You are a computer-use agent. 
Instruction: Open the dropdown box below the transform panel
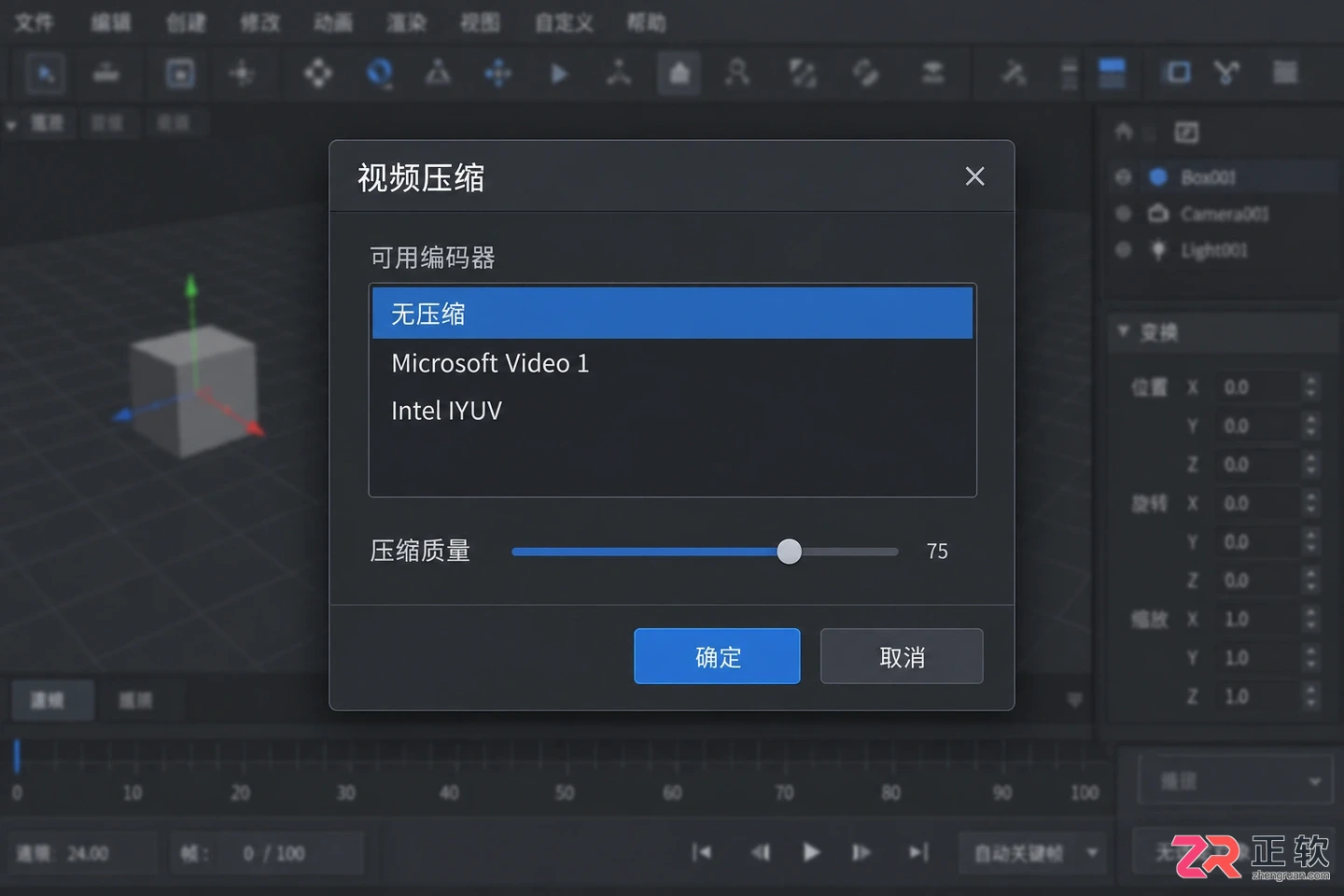(x=1238, y=779)
